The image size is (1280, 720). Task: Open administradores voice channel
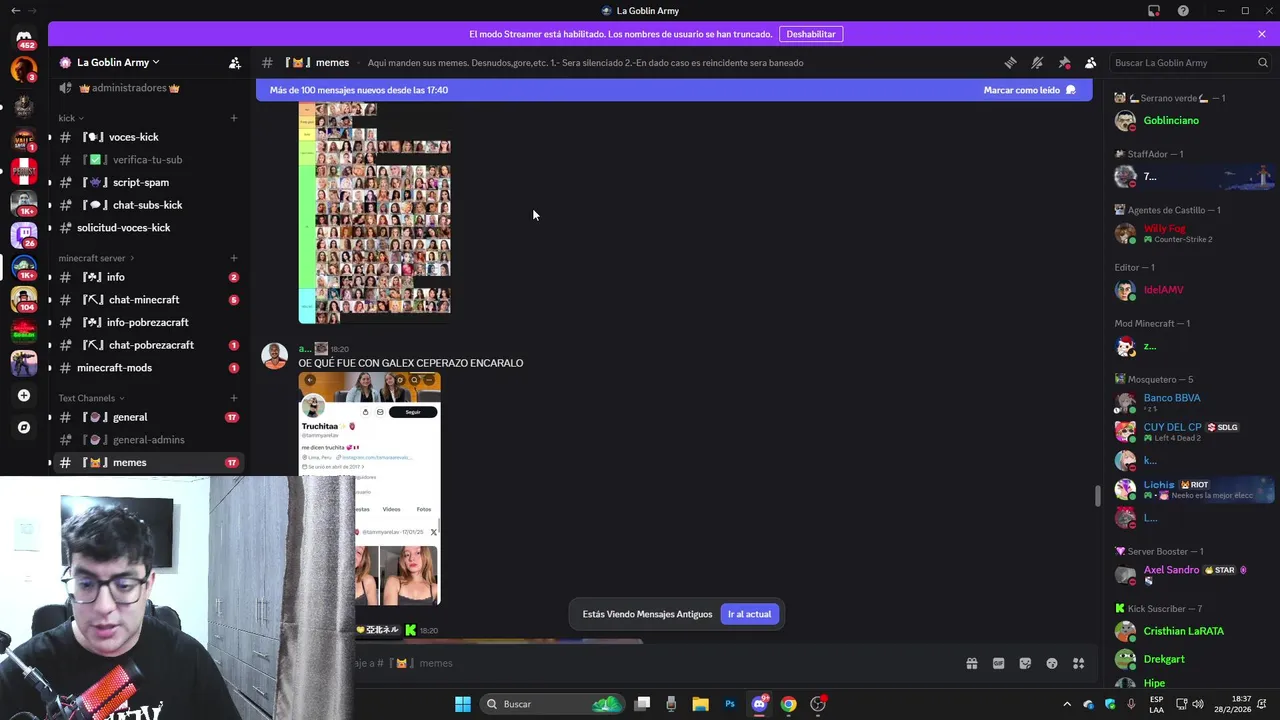pos(147,88)
